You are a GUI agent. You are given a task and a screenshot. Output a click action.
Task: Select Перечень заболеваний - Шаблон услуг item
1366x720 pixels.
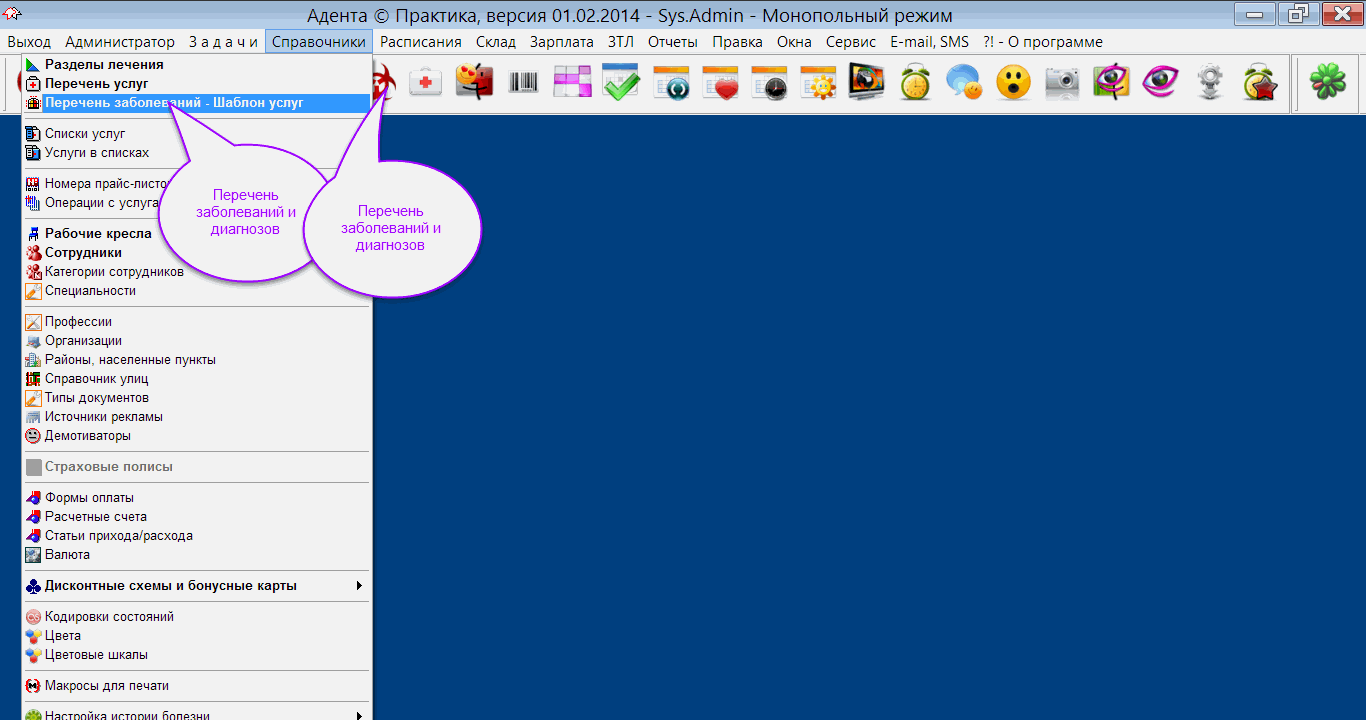[174, 103]
